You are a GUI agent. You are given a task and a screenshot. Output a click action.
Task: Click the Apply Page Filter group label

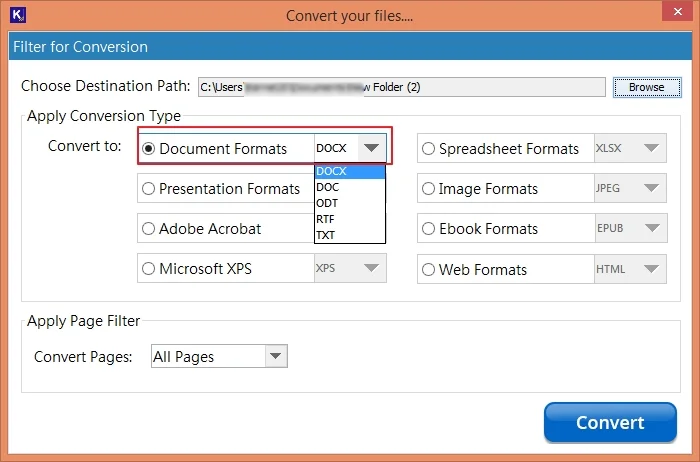[83, 321]
